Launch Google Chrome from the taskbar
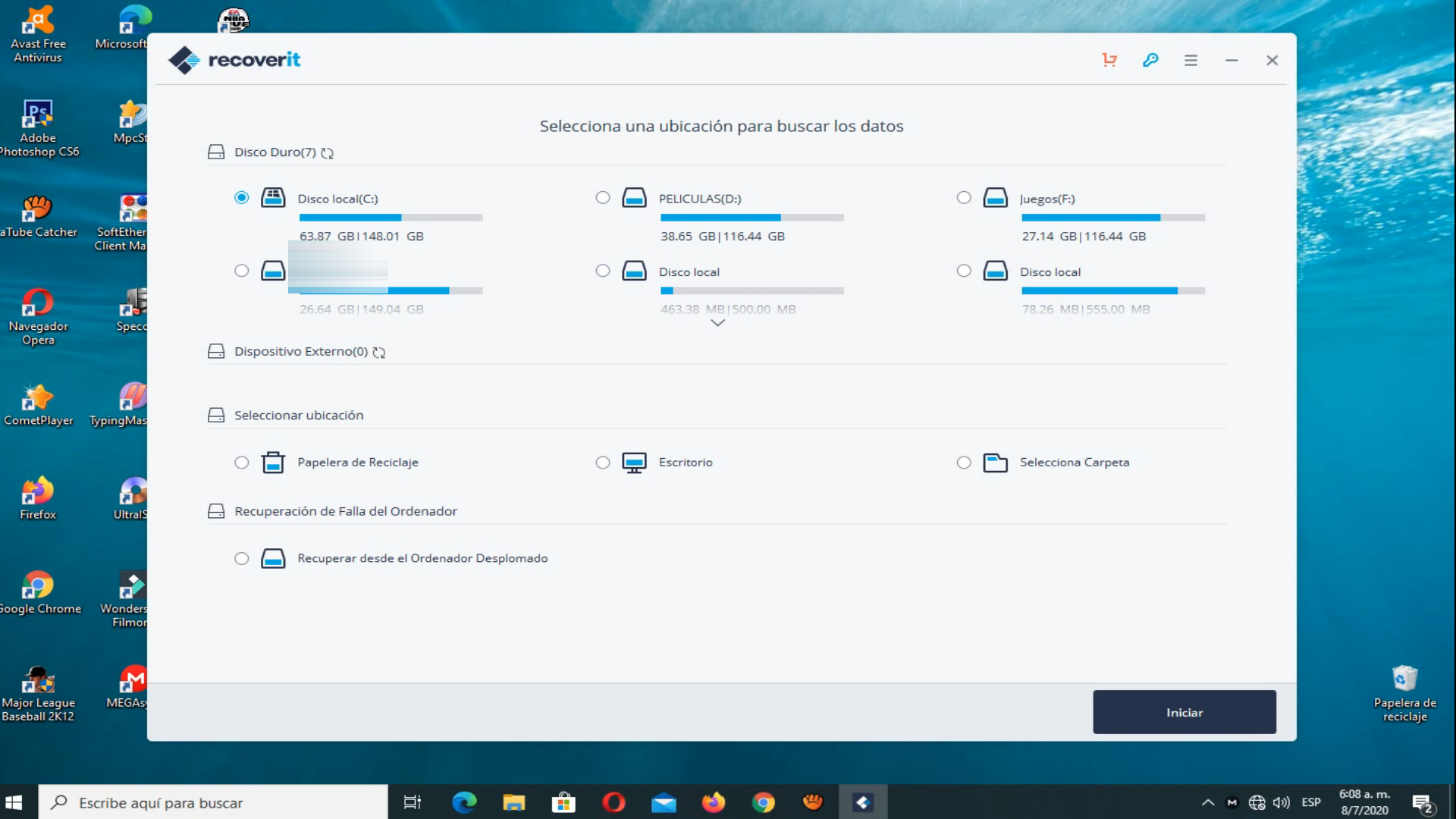Image resolution: width=1456 pixels, height=819 pixels. [764, 802]
